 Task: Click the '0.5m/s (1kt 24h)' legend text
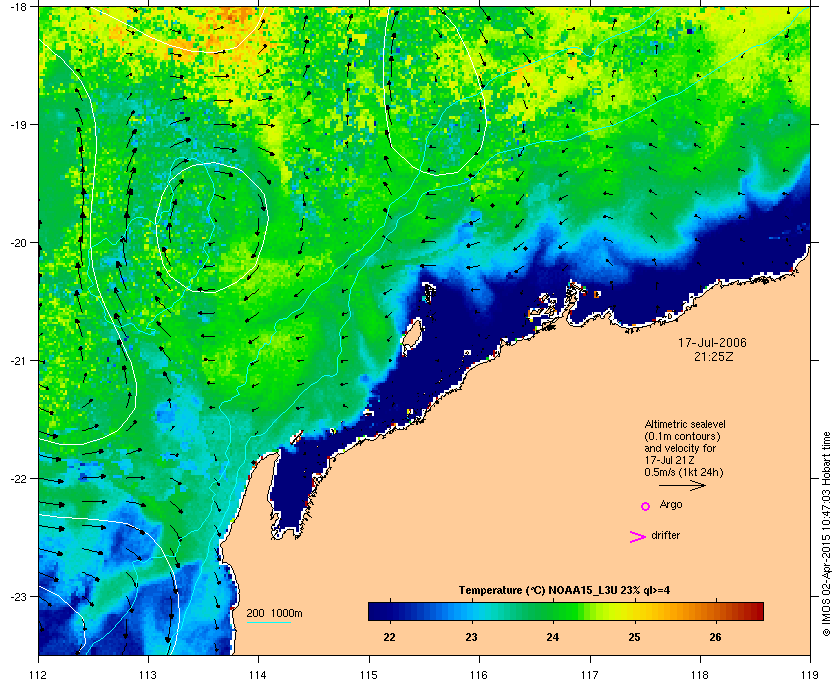684,472
